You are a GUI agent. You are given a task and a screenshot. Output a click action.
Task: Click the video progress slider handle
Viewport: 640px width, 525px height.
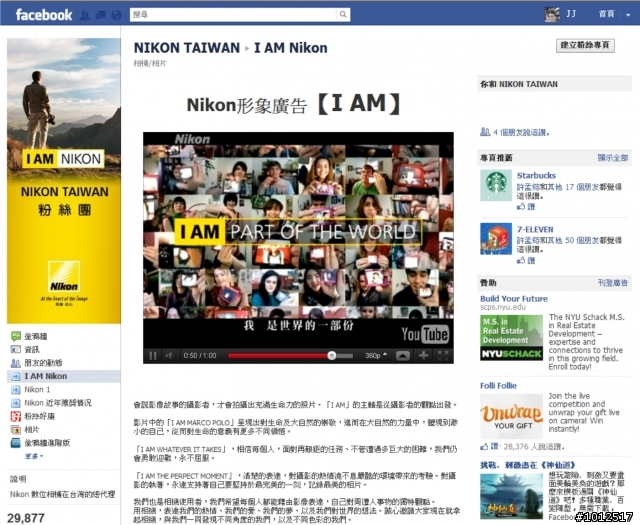[x=332, y=356]
